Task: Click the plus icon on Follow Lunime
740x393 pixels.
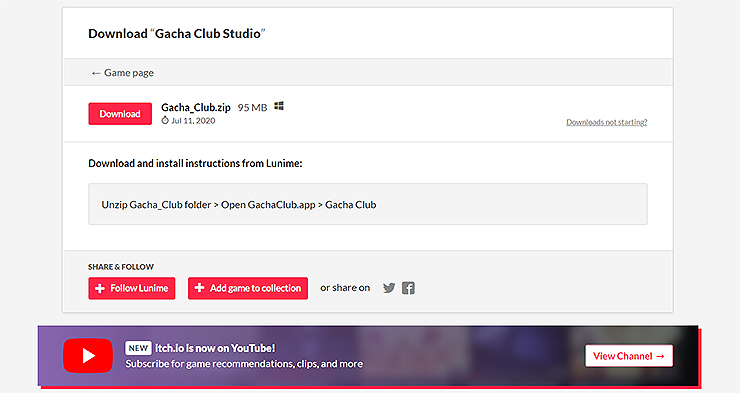Action: [100, 288]
